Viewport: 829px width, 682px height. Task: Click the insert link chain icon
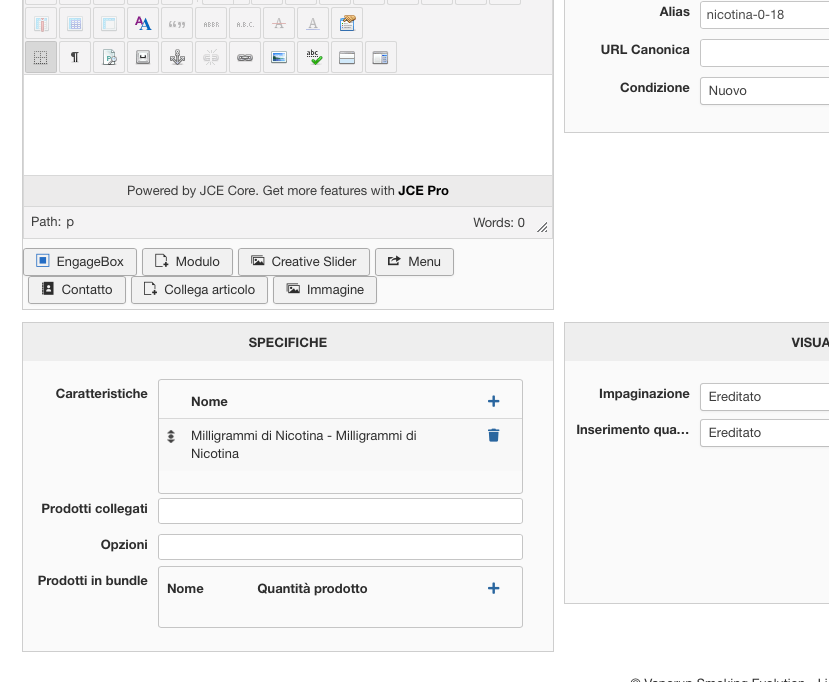pos(245,58)
